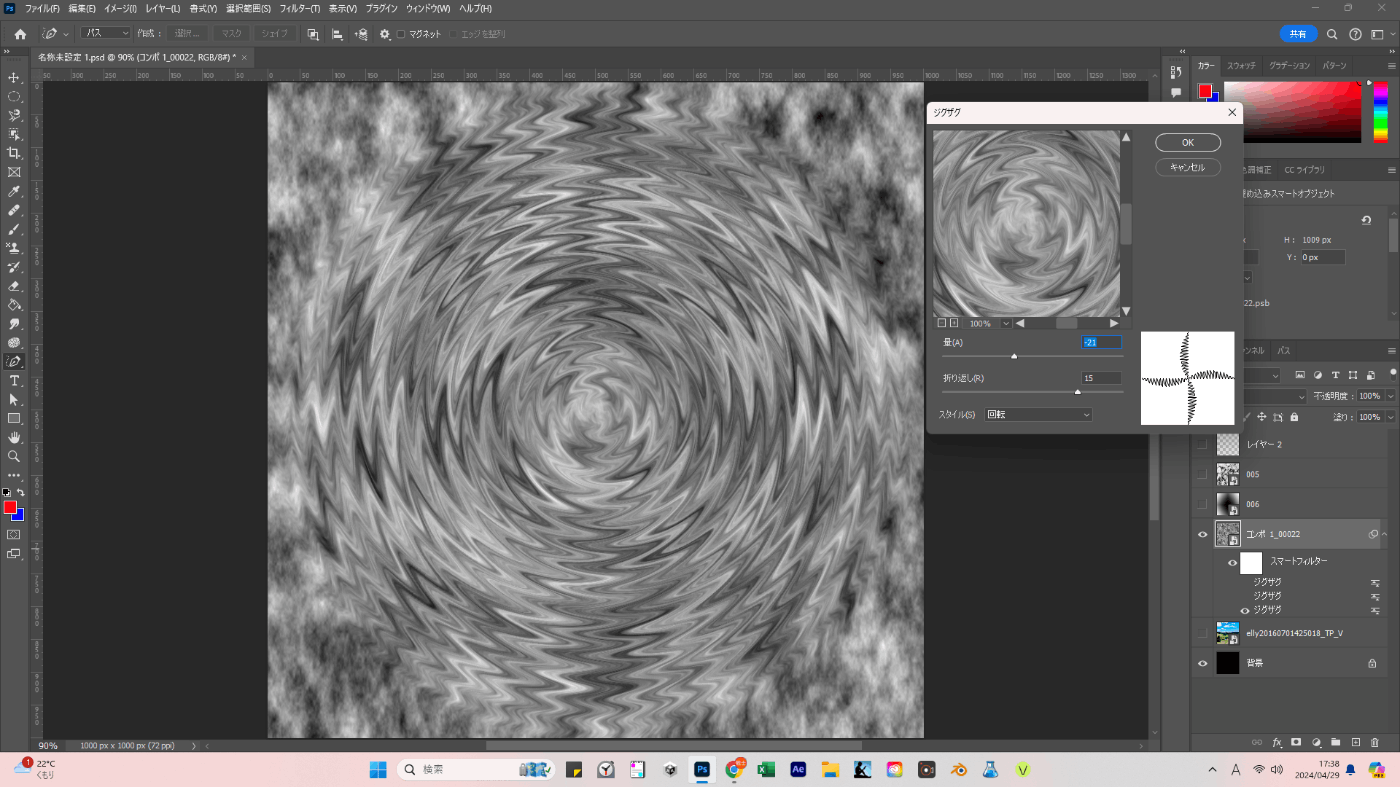1400x787 pixels.
Task: Select the Zoom tool in toolbar
Action: click(x=14, y=456)
